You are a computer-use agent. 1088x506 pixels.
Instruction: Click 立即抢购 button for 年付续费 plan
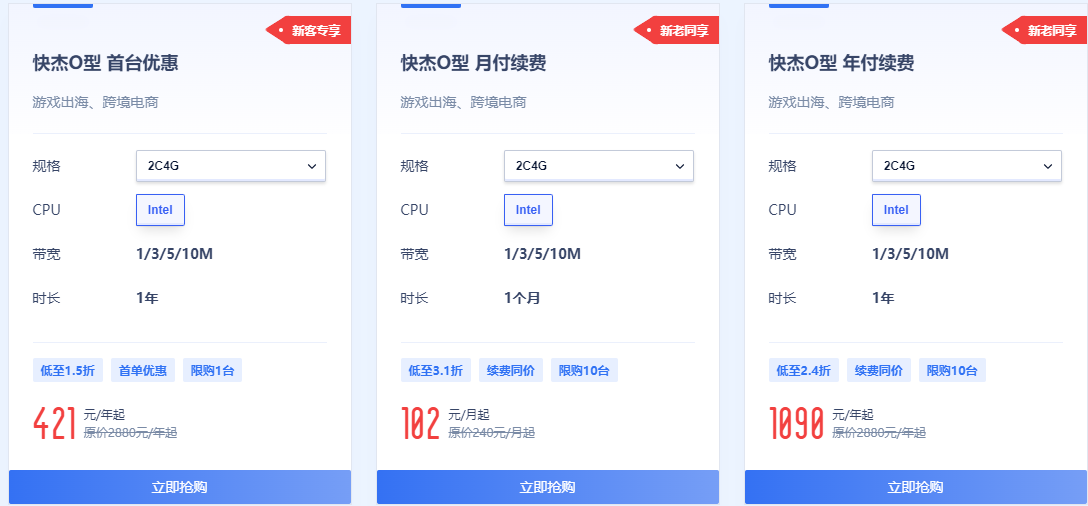click(x=916, y=487)
